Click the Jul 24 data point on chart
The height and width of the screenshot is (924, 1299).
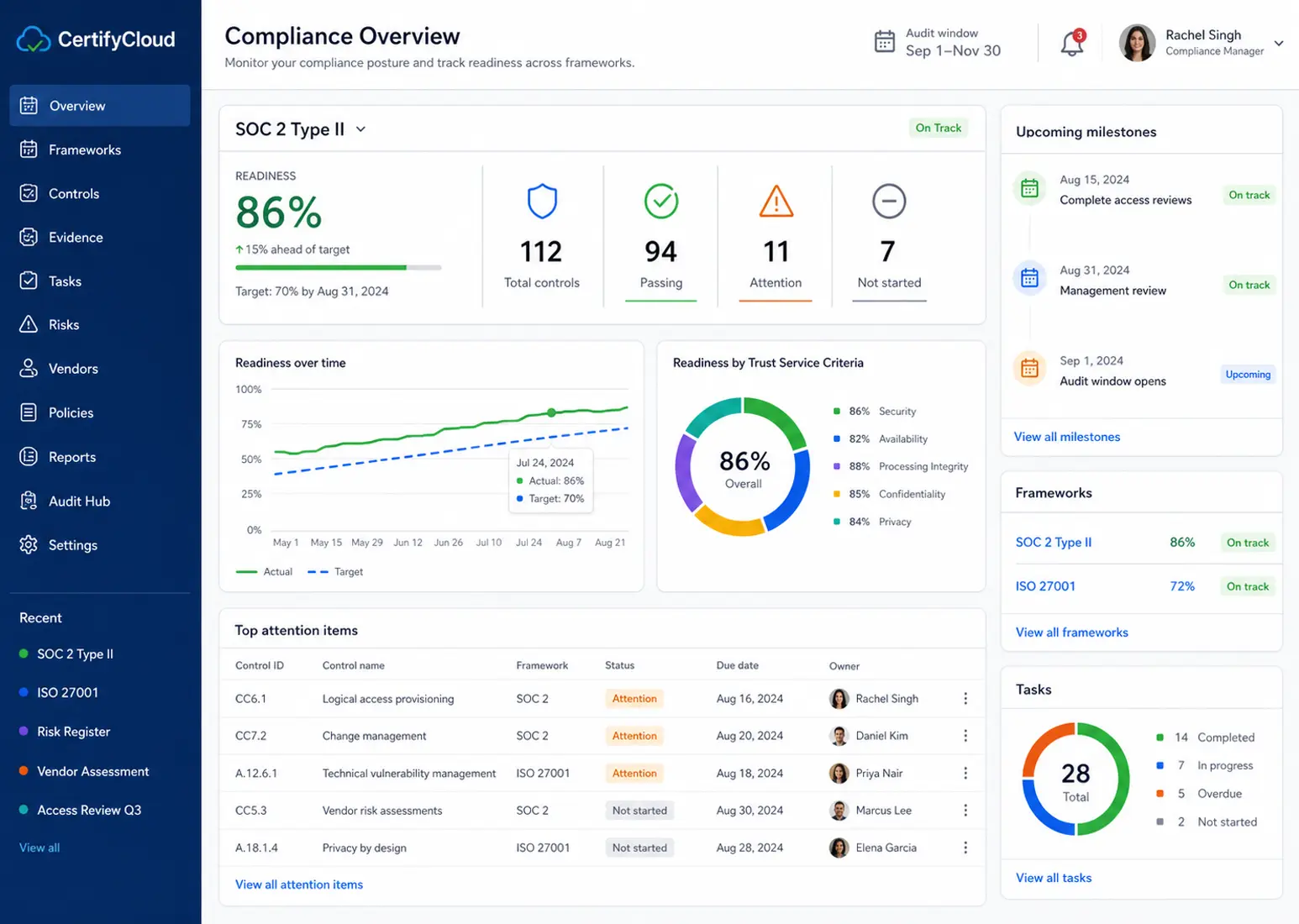click(x=551, y=412)
